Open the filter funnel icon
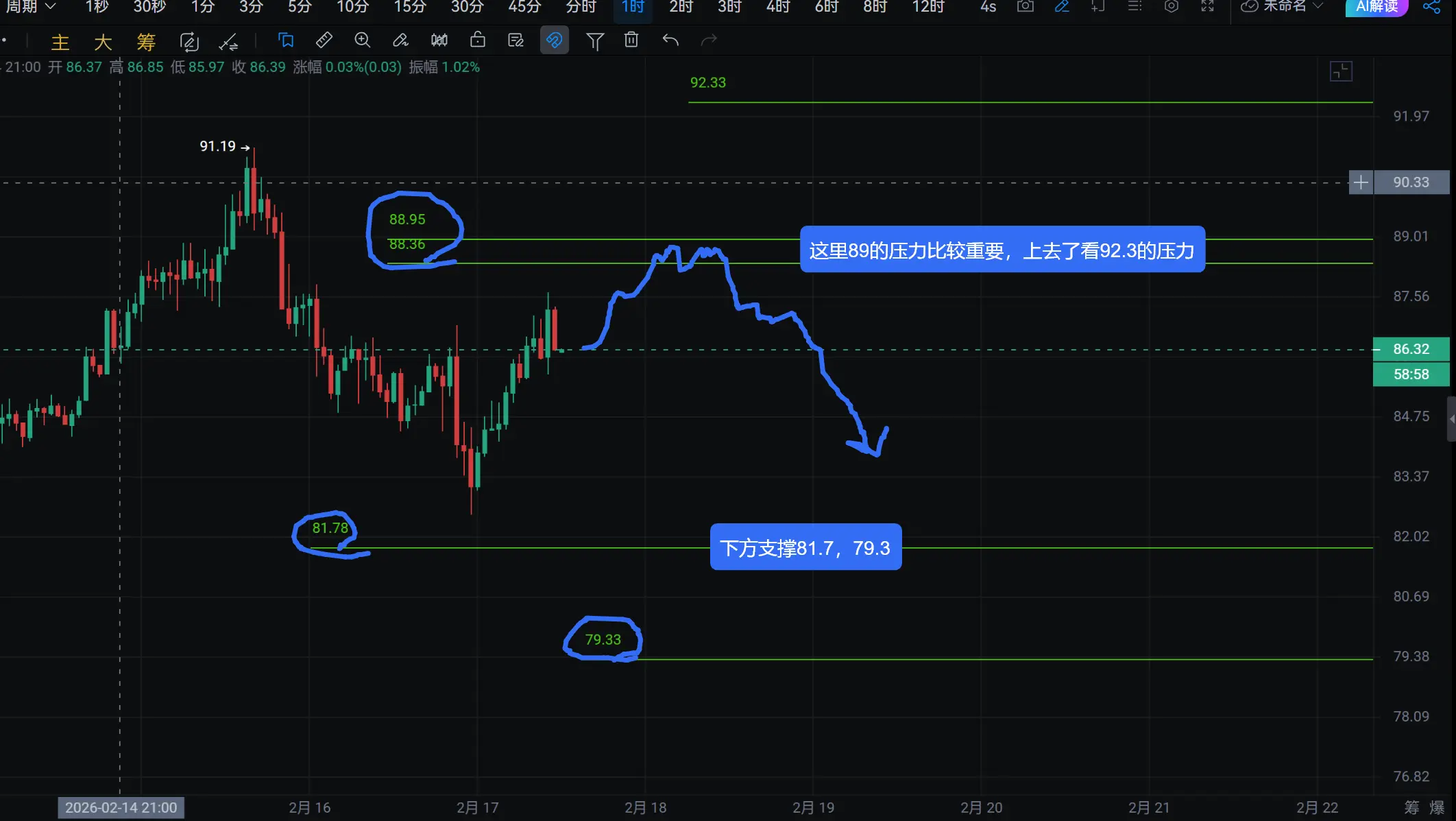The width and height of the screenshot is (1456, 821). tap(595, 42)
